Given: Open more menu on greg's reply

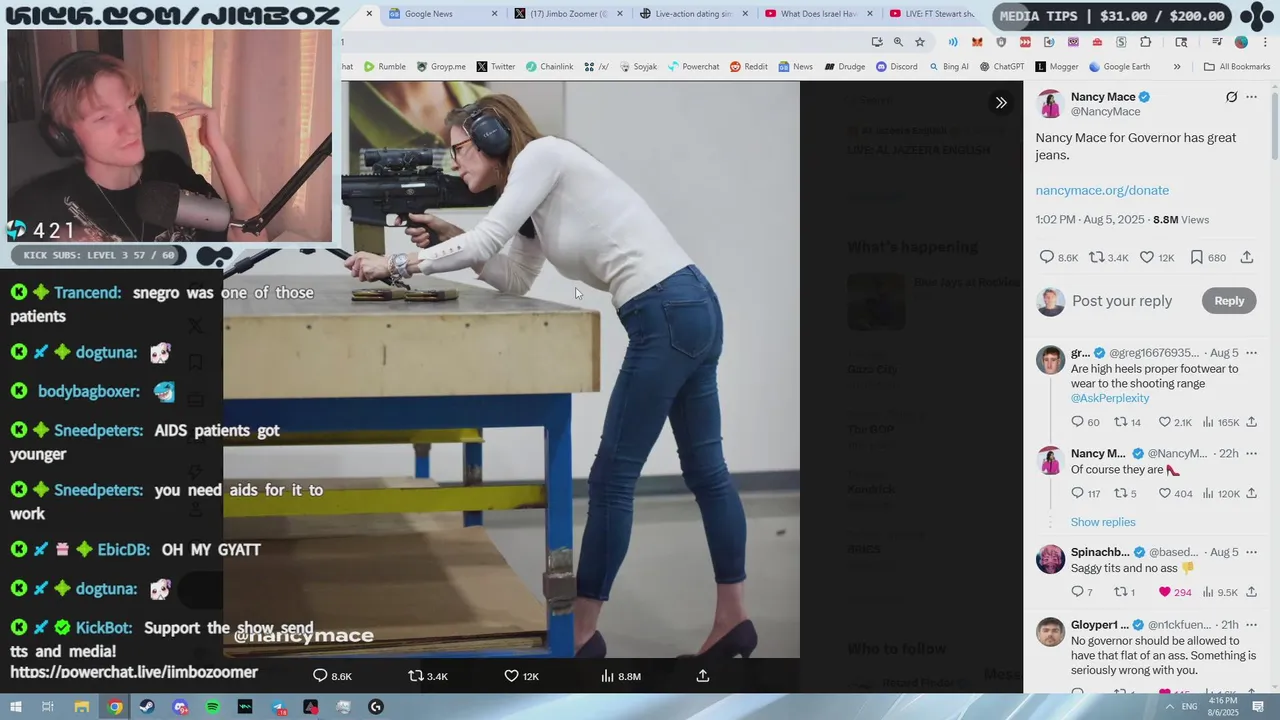Looking at the screenshot, I should pyautogui.click(x=1251, y=353).
